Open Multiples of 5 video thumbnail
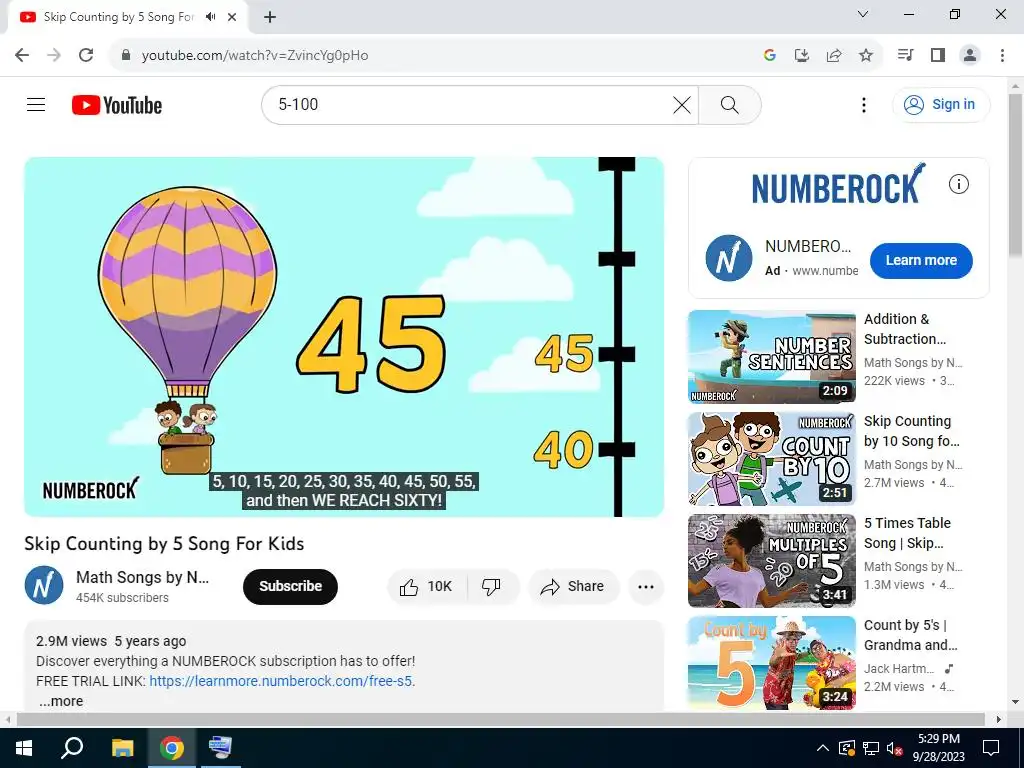1024x768 pixels. click(771, 561)
